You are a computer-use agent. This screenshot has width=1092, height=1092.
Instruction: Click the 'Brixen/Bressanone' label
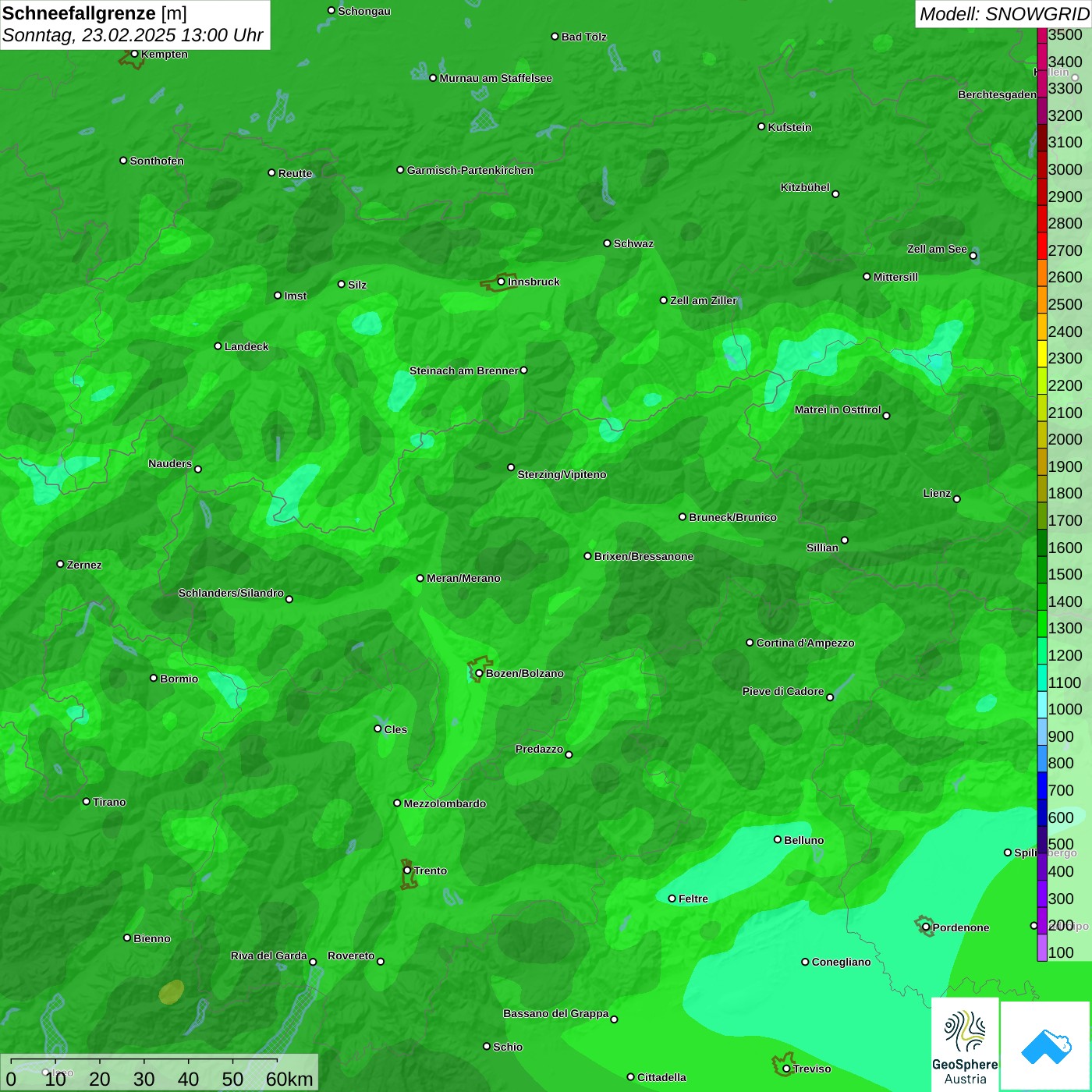(644, 556)
